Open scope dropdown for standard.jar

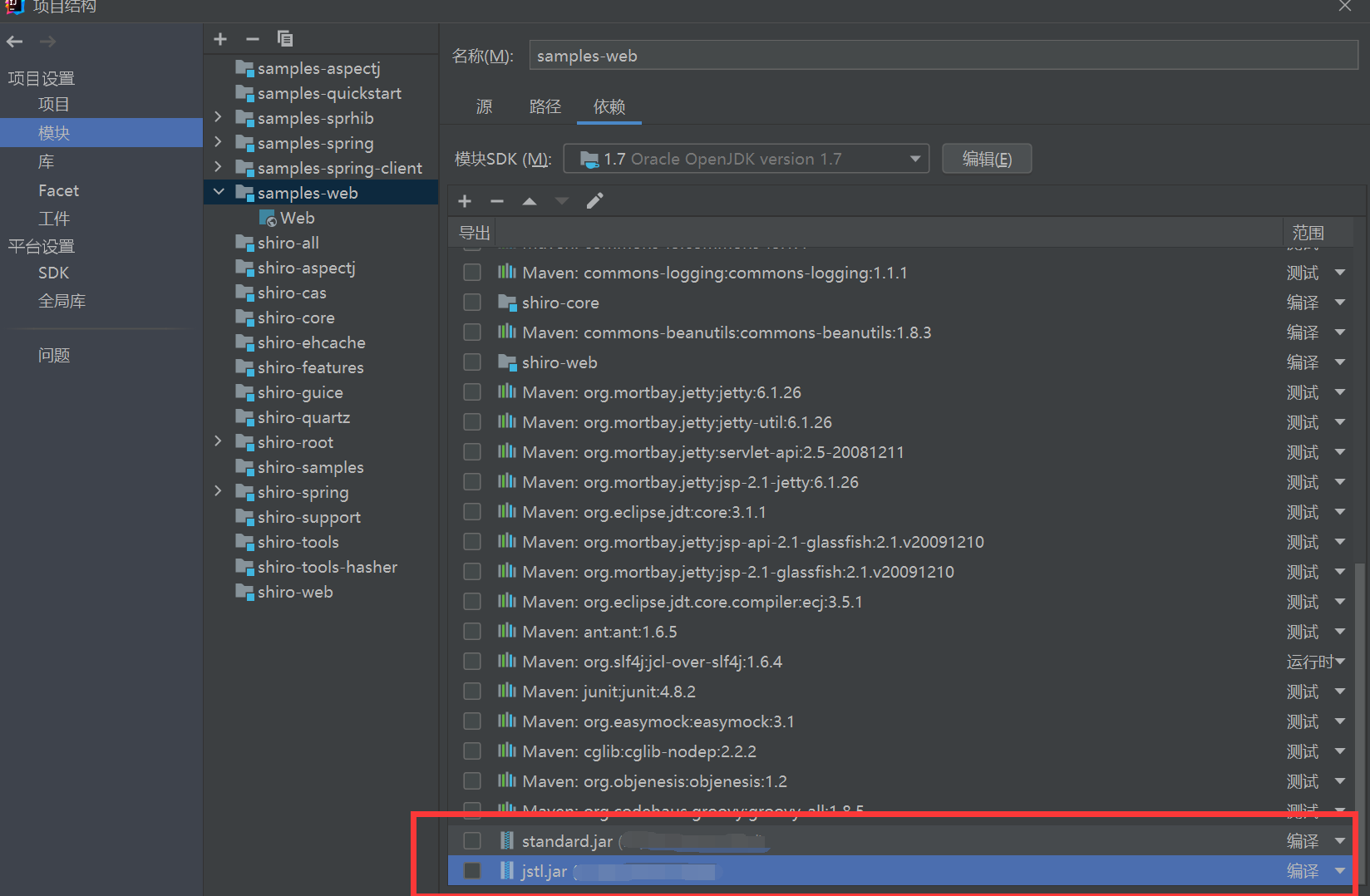1340,841
